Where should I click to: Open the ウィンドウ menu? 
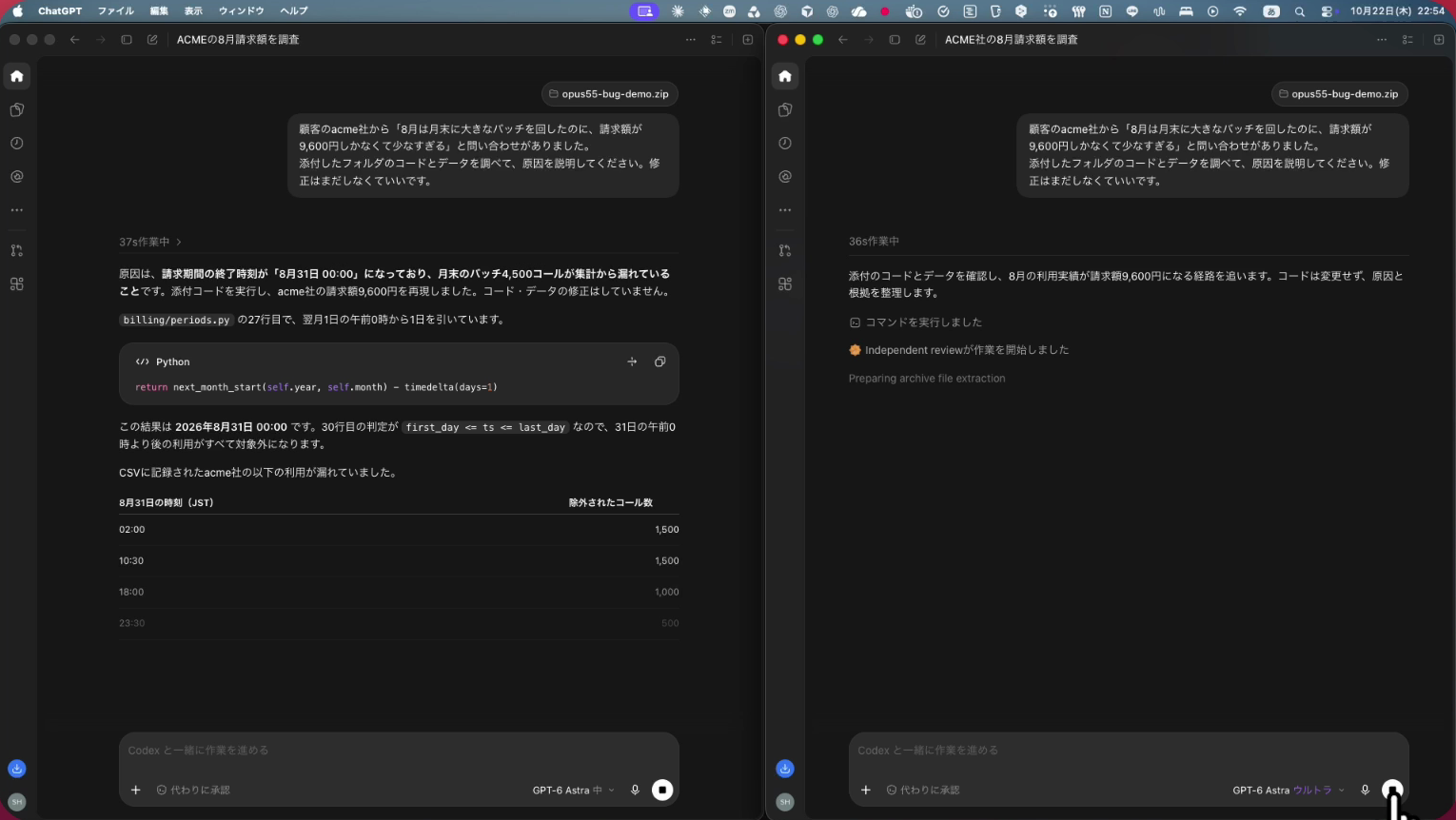click(x=242, y=11)
